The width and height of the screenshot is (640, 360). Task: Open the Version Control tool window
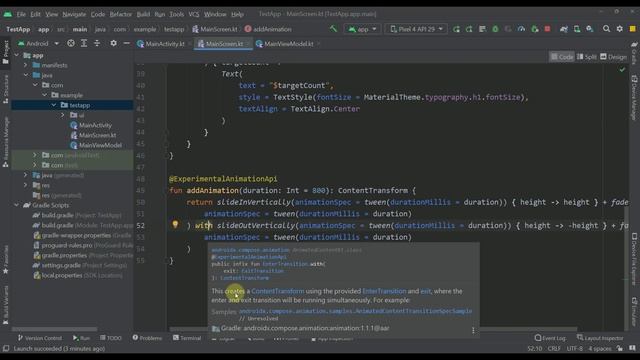pos(40,338)
